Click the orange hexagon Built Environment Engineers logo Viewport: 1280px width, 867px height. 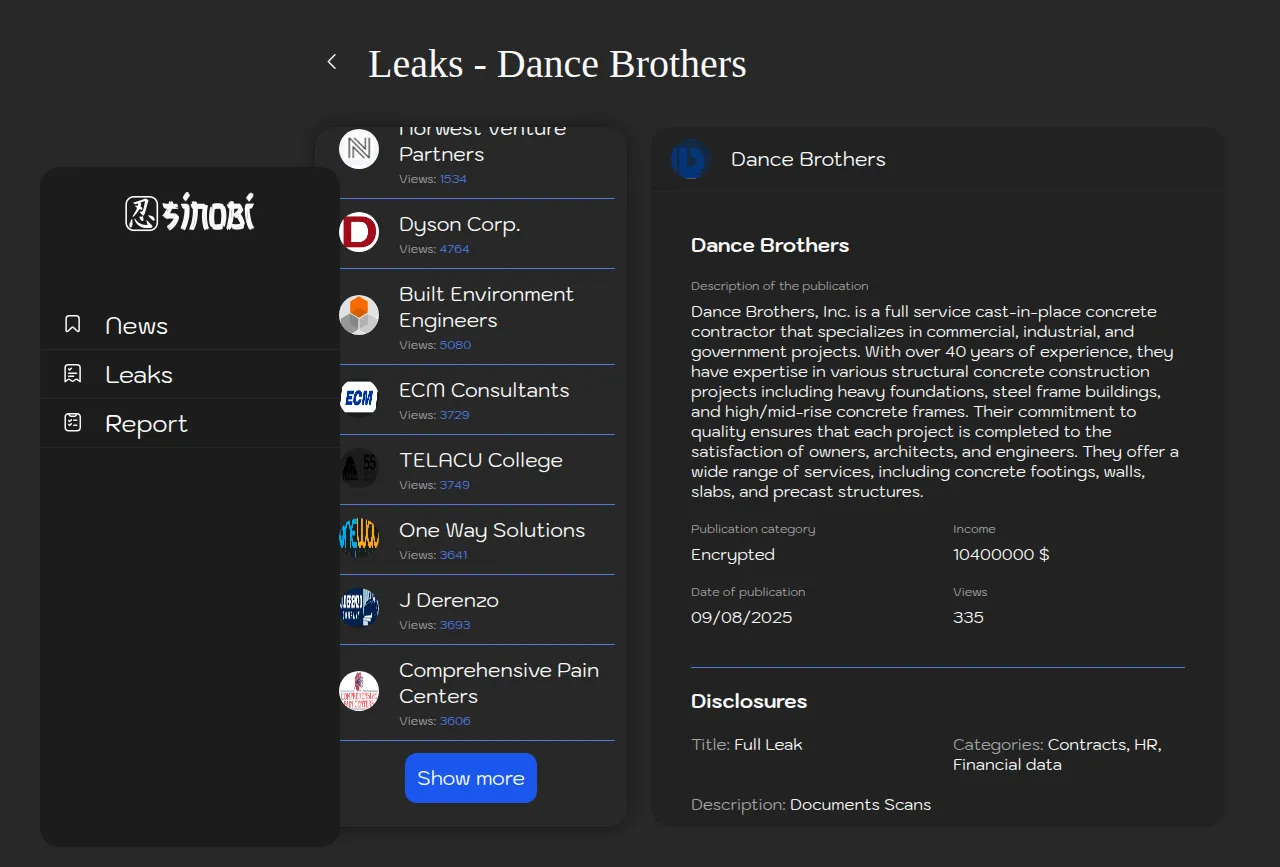coord(359,315)
